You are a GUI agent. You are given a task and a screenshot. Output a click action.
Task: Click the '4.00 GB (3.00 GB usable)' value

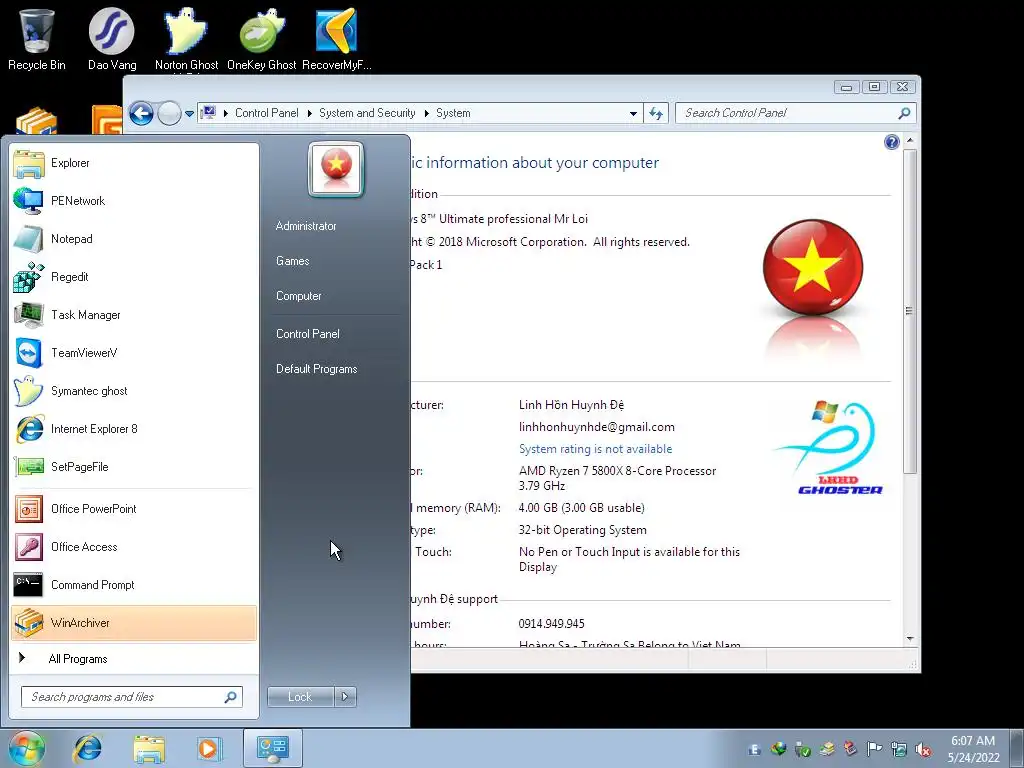581,508
